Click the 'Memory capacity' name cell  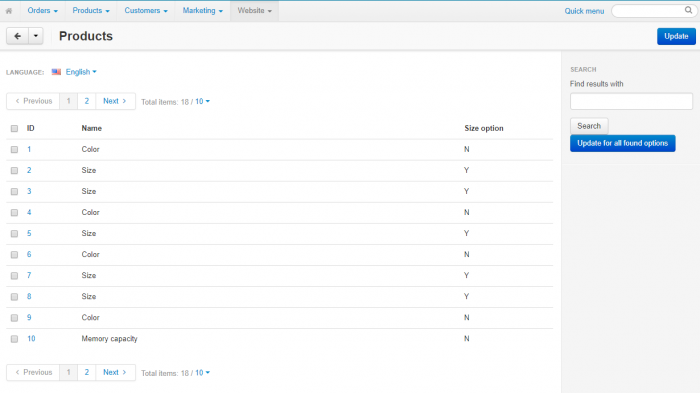(x=109, y=339)
